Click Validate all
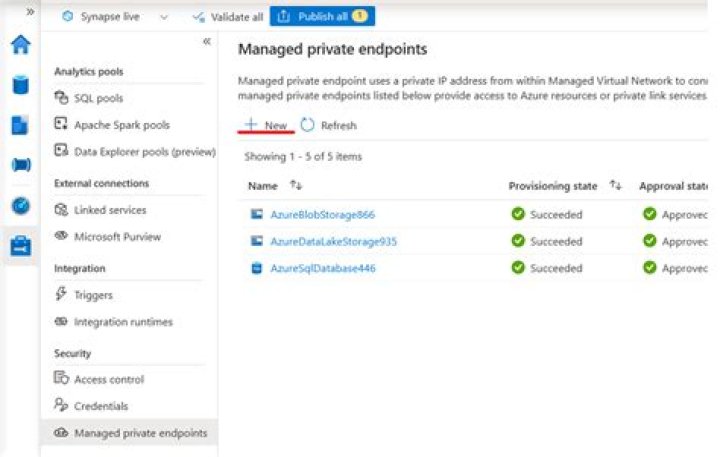This screenshot has width=720, height=457. pos(228,17)
